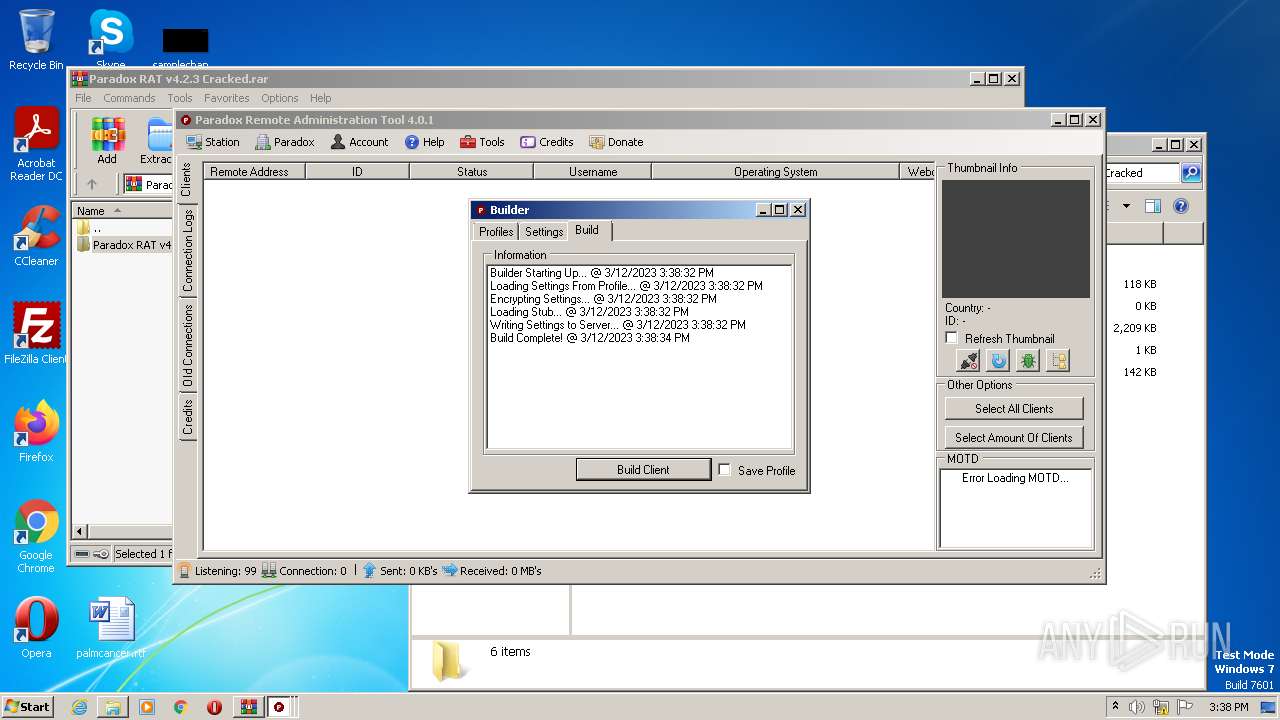The height and width of the screenshot is (720, 1280).
Task: Click the Received: 0 MB's status entry
Action: [x=491, y=571]
